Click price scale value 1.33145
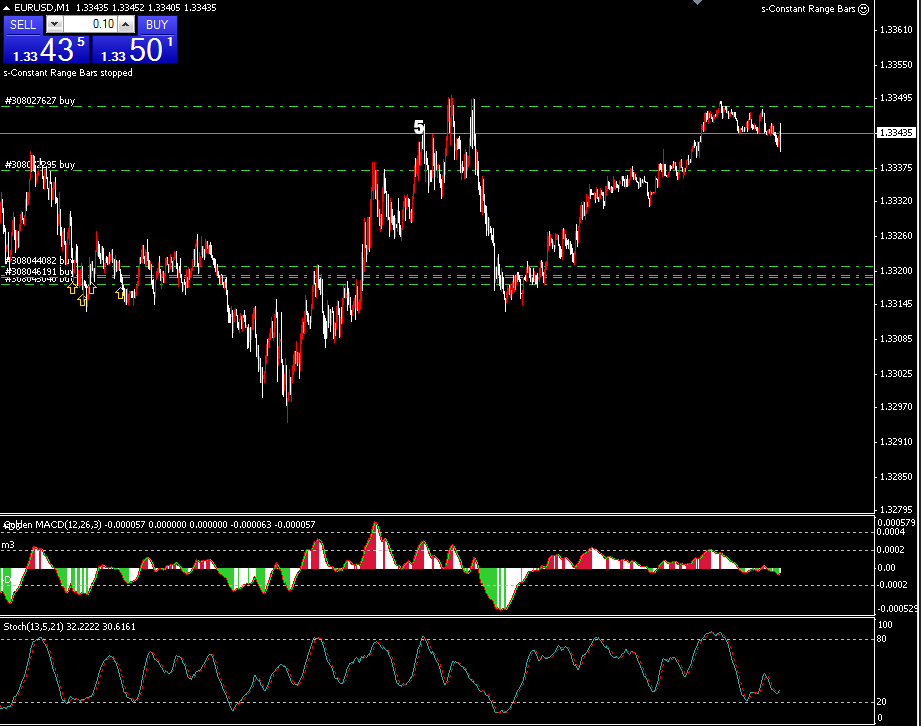 pyautogui.click(x=896, y=304)
